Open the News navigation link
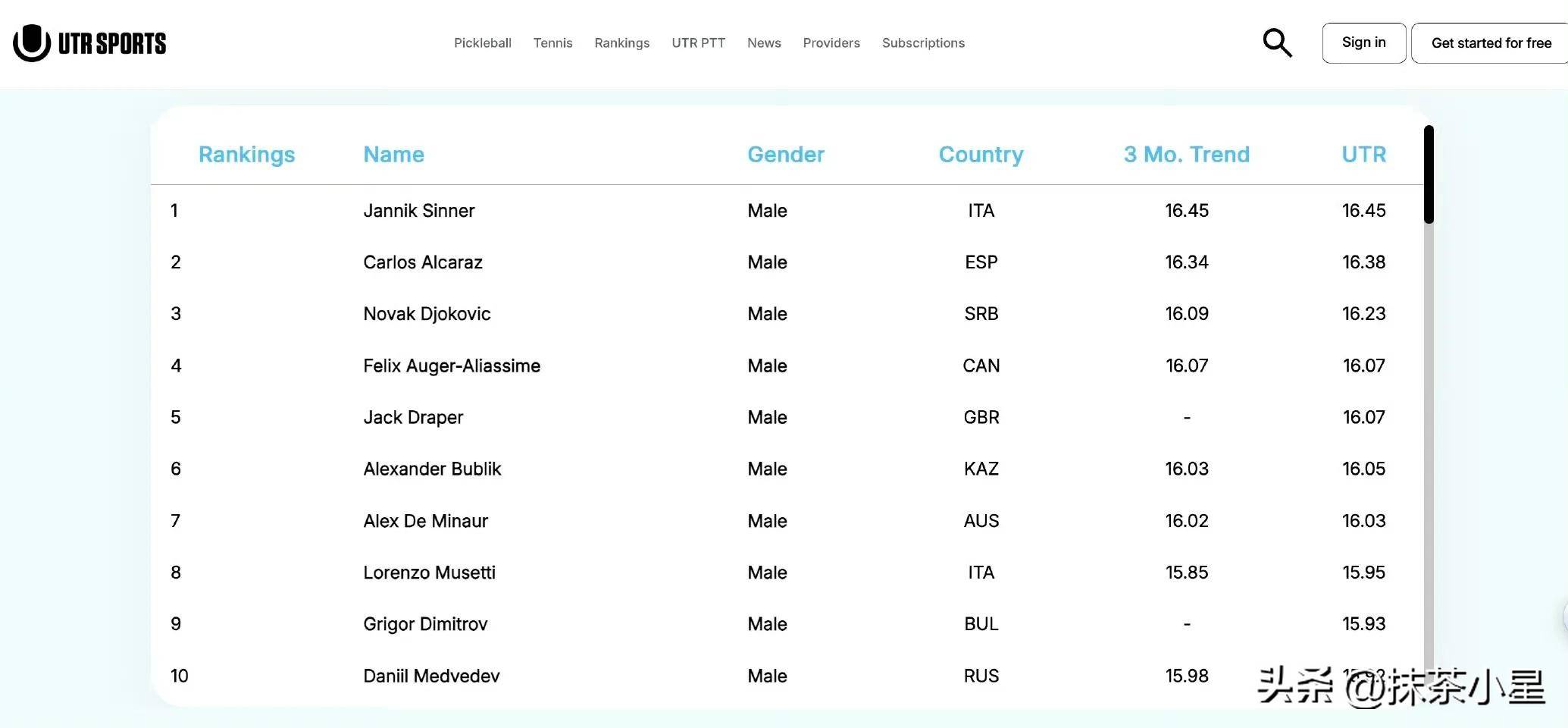This screenshot has width=1568, height=728. [x=763, y=43]
